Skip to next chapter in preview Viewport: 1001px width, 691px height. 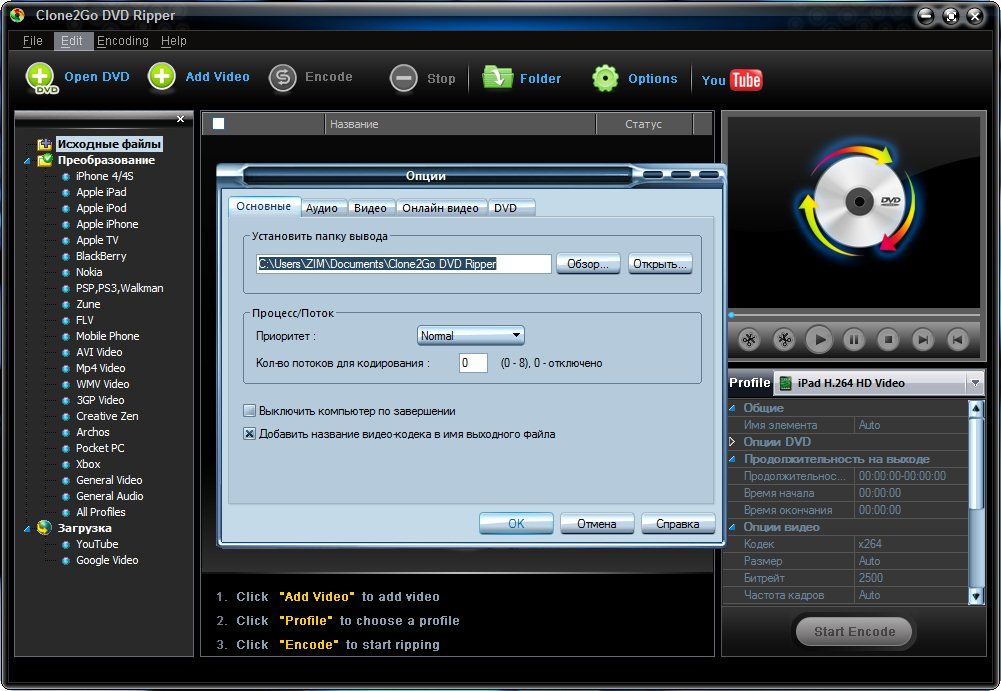pyautogui.click(x=922, y=340)
